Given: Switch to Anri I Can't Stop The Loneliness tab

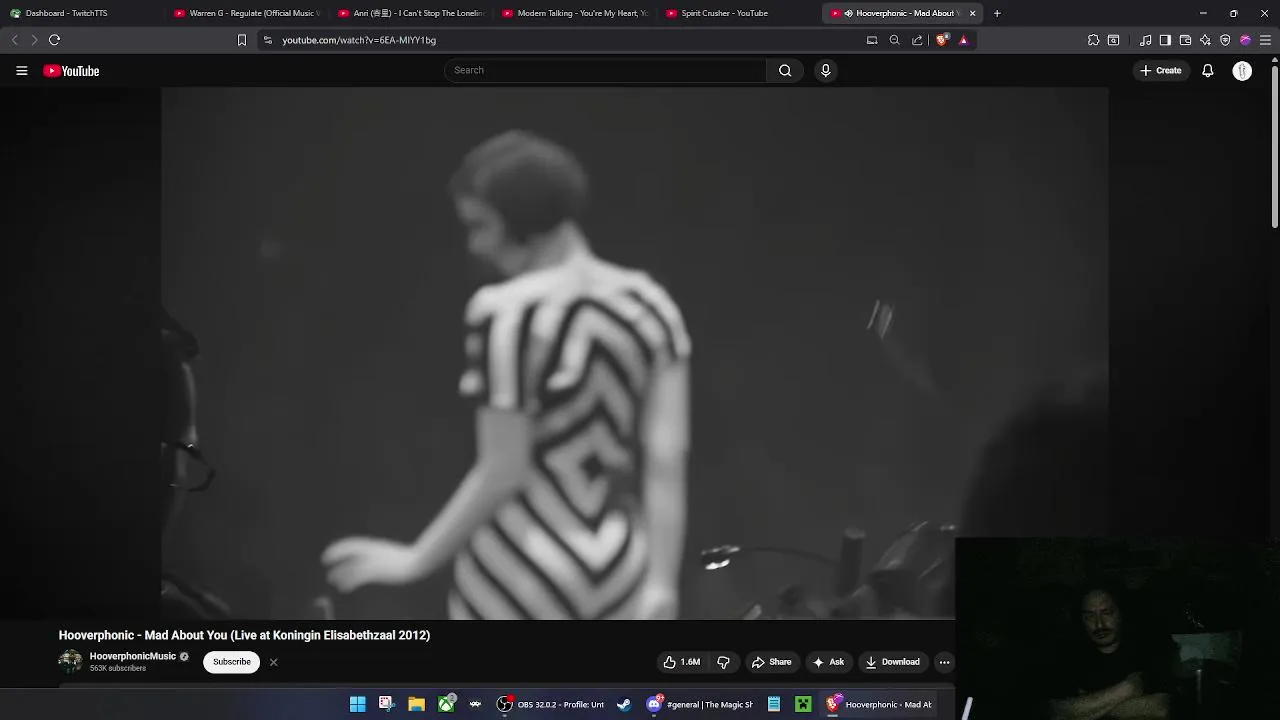Looking at the screenshot, I should pyautogui.click(x=410, y=13).
